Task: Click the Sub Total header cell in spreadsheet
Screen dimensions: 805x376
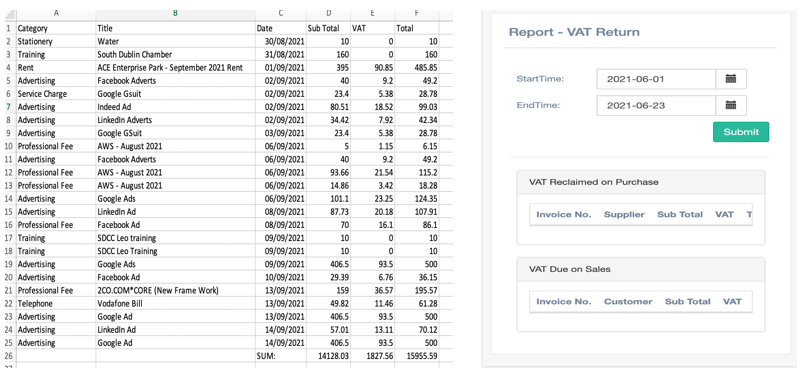Action: (x=328, y=28)
